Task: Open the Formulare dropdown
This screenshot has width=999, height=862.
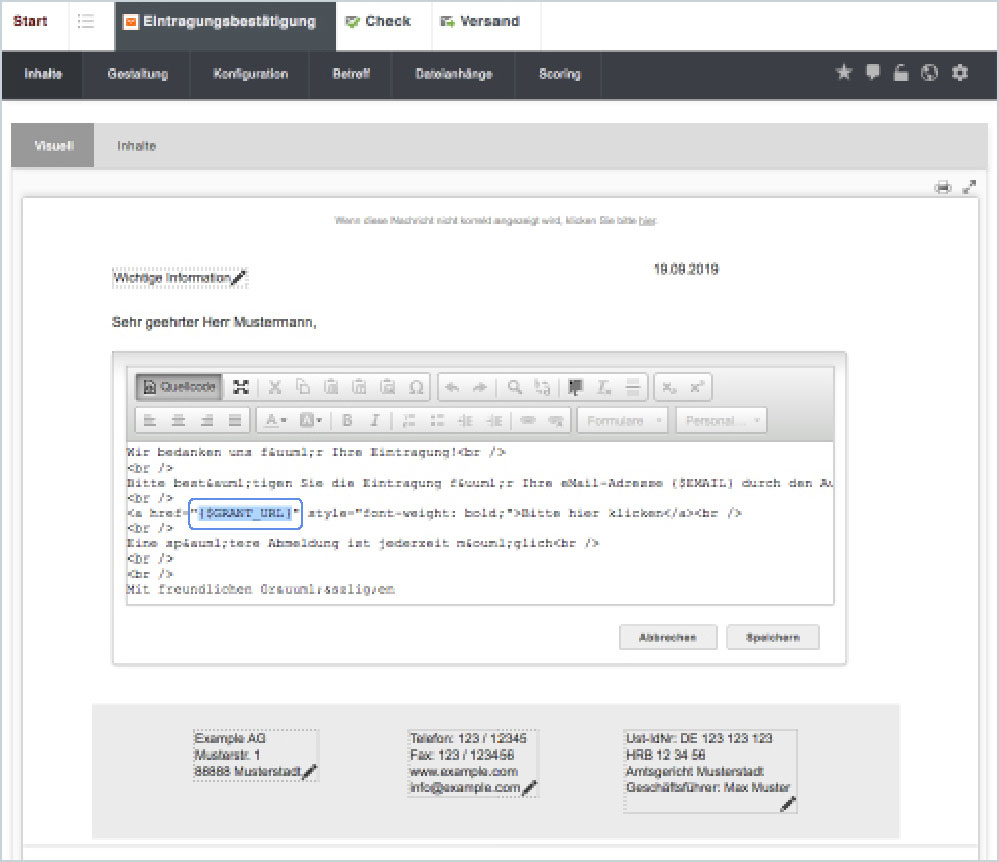Action: [x=622, y=420]
